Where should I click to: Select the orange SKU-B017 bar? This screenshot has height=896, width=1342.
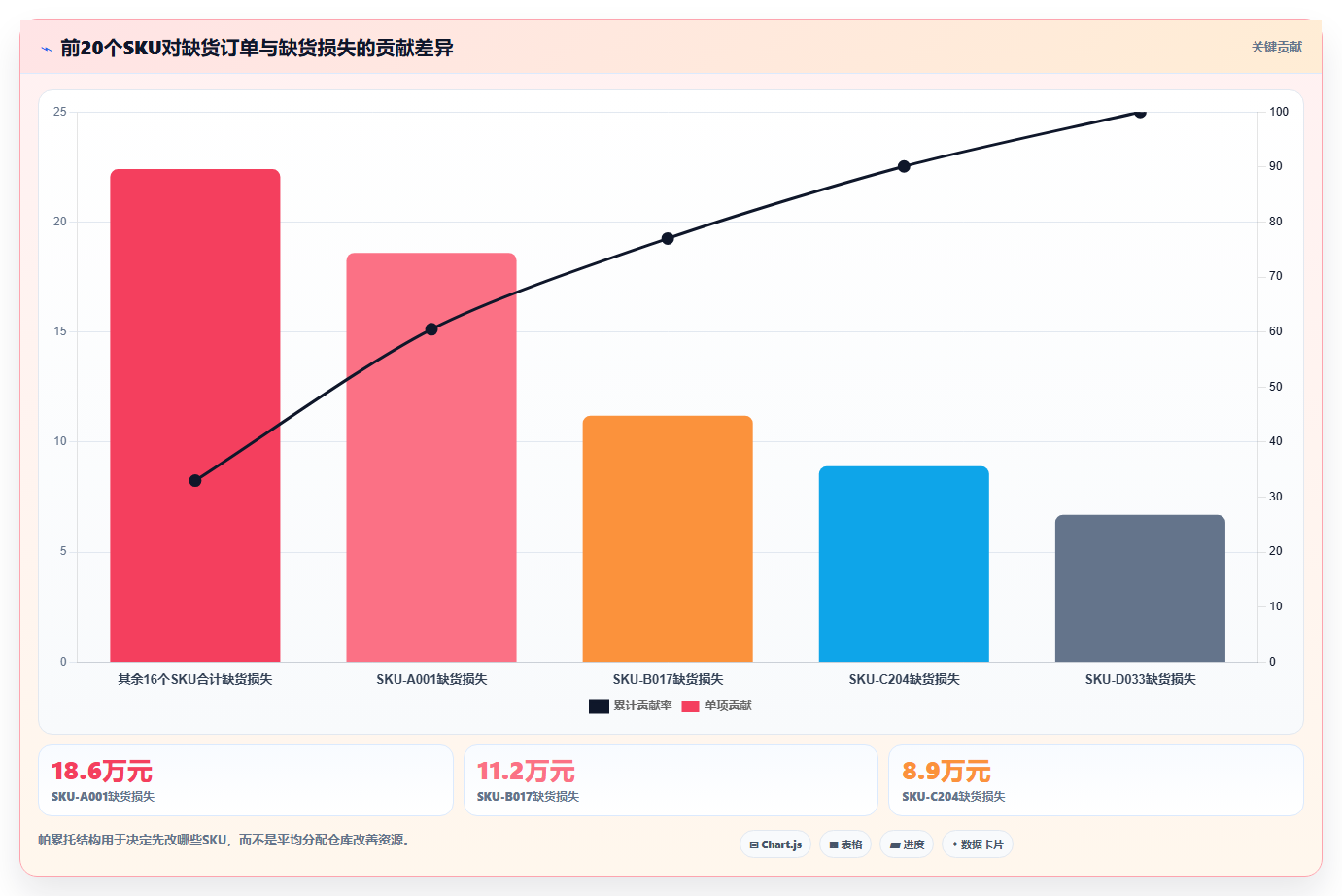668,539
